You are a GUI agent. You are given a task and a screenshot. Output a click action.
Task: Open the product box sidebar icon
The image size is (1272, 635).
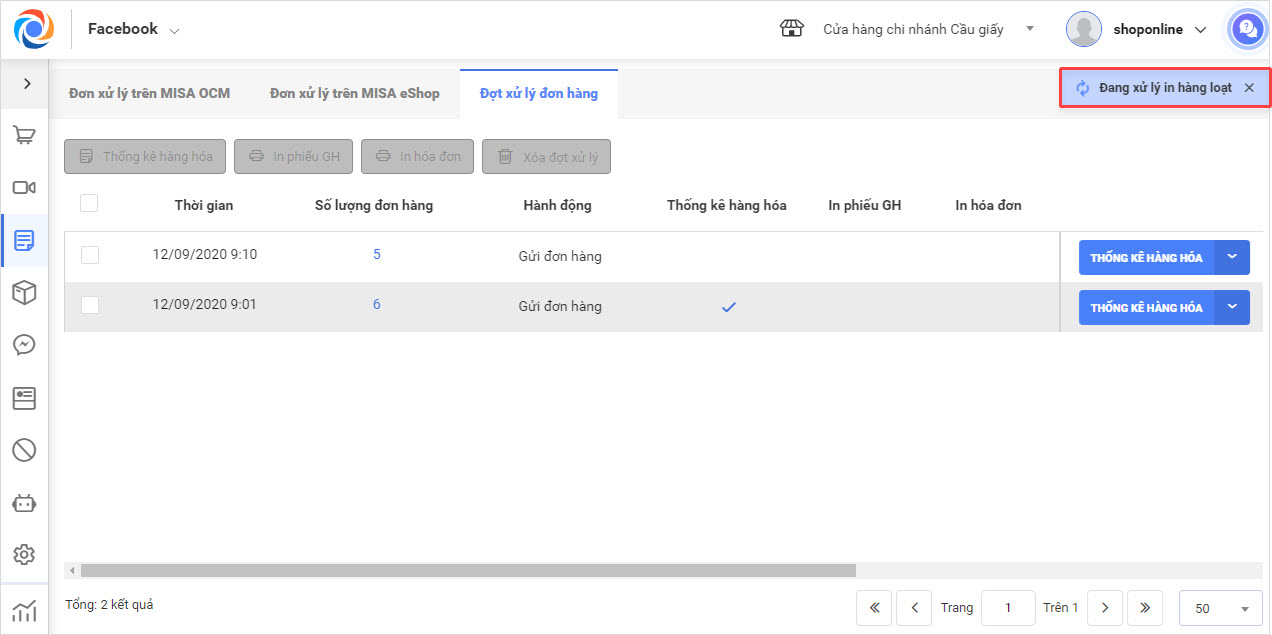24,292
